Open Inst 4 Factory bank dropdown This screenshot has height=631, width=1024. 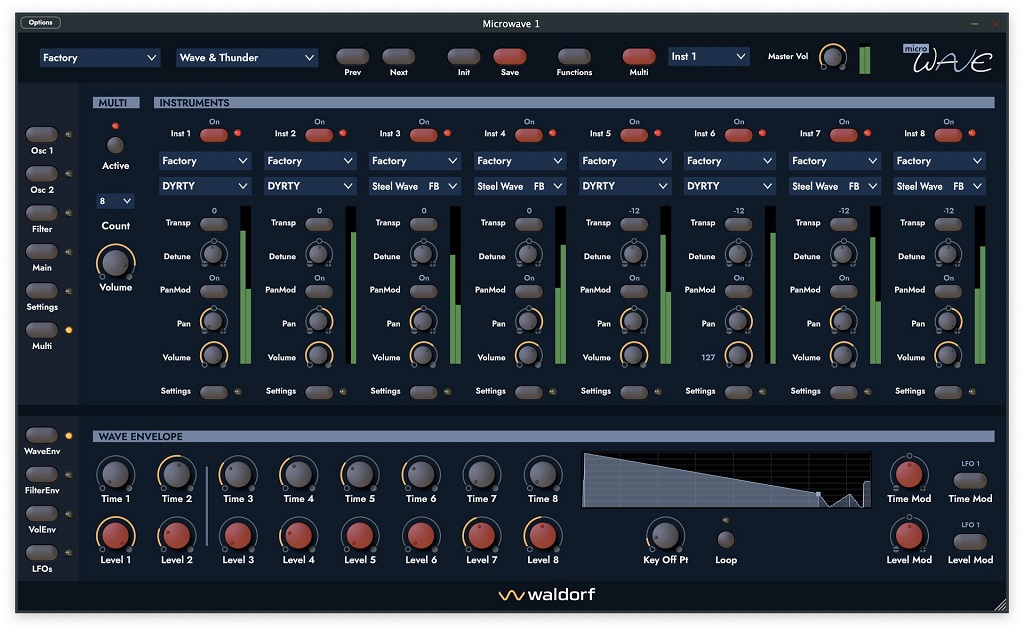click(520, 161)
